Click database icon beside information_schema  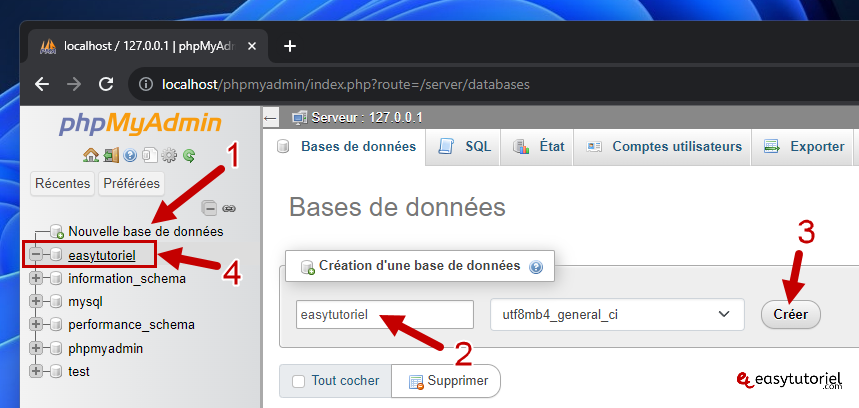pos(56,278)
